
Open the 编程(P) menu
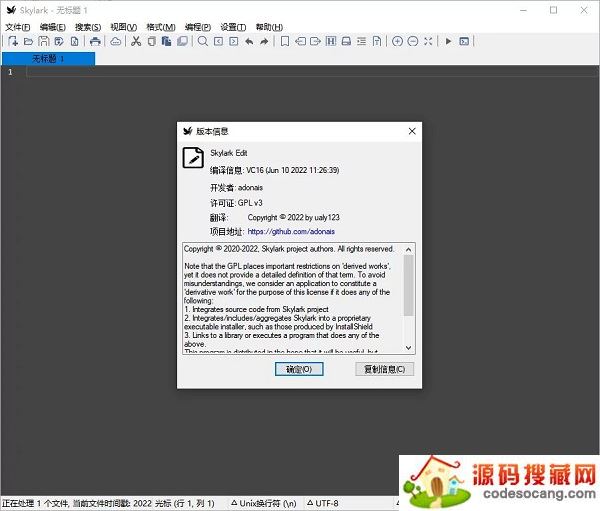coord(198,26)
